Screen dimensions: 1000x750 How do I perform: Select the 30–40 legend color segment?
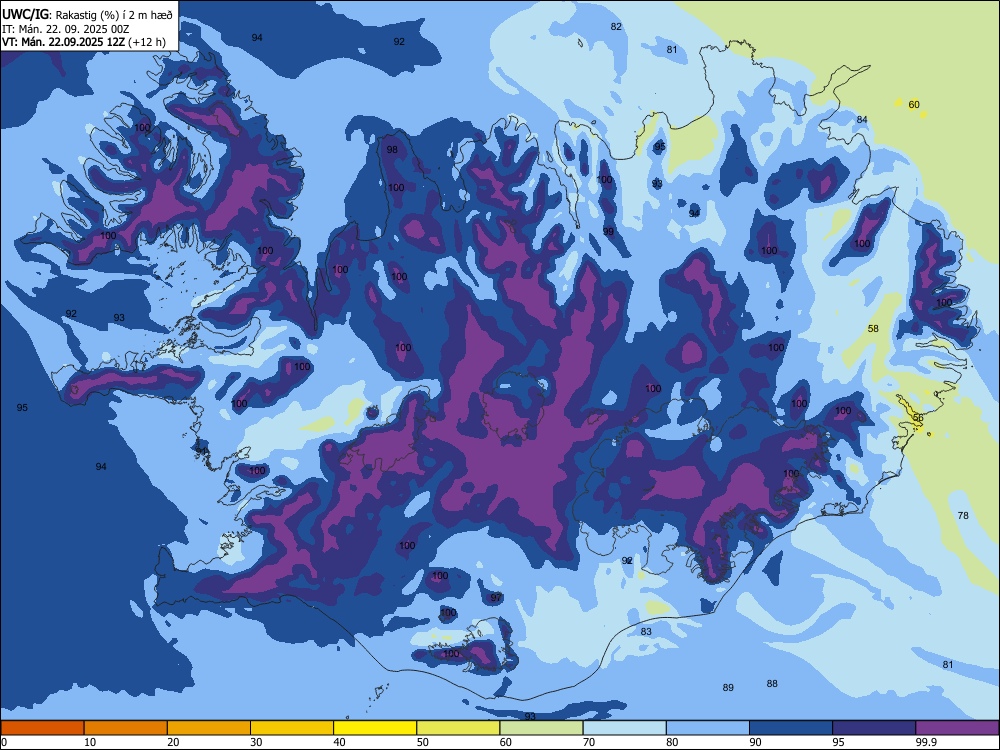tap(292, 728)
